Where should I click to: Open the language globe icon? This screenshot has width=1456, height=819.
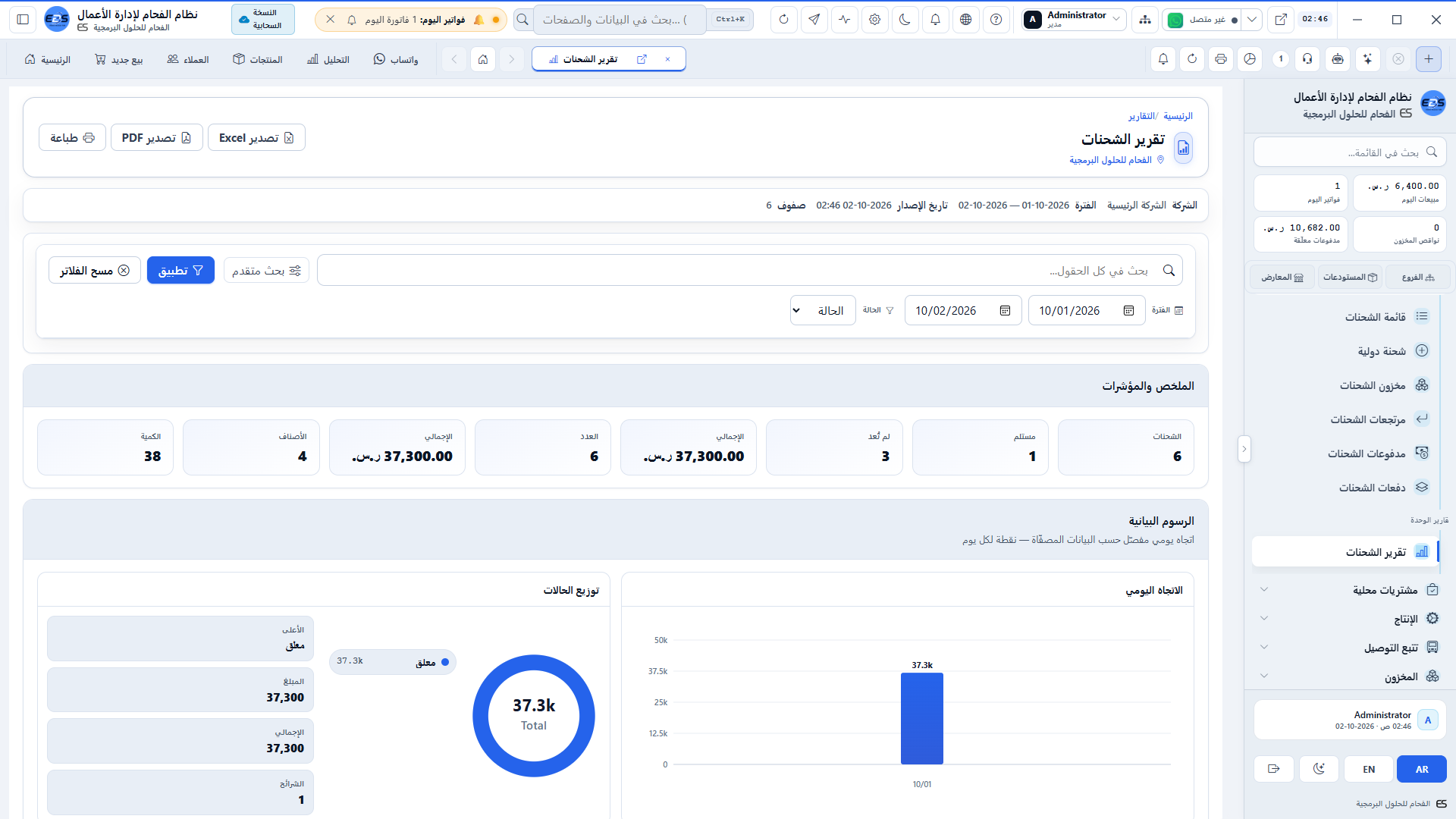965,20
